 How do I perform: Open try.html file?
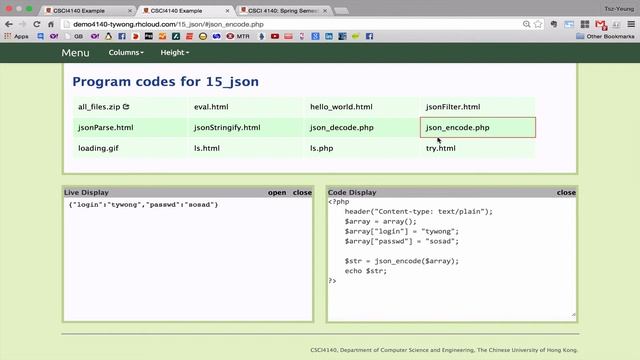click(x=441, y=148)
